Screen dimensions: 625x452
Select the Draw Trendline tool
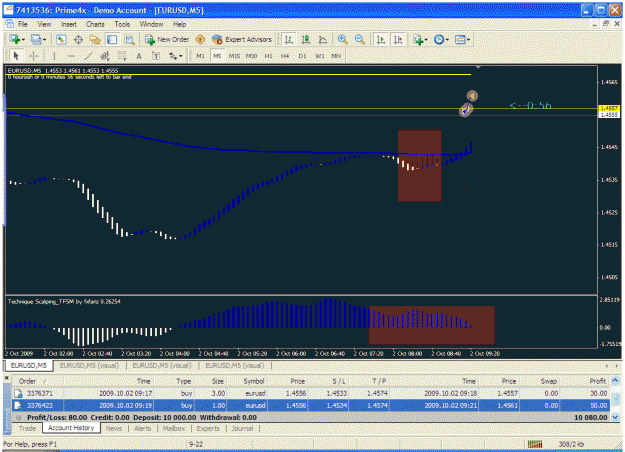coord(88,56)
